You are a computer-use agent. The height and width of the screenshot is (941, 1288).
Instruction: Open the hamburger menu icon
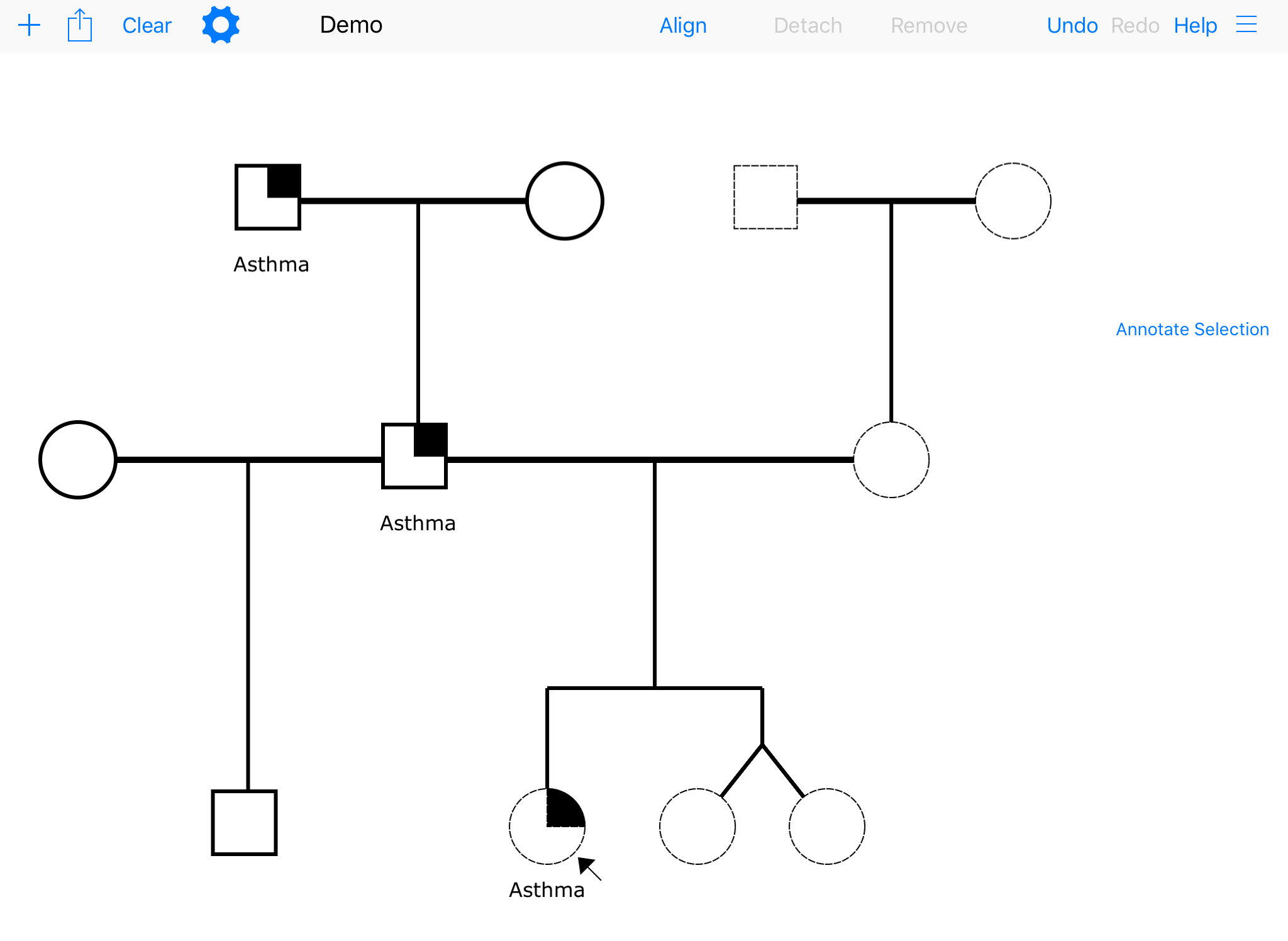point(1246,25)
